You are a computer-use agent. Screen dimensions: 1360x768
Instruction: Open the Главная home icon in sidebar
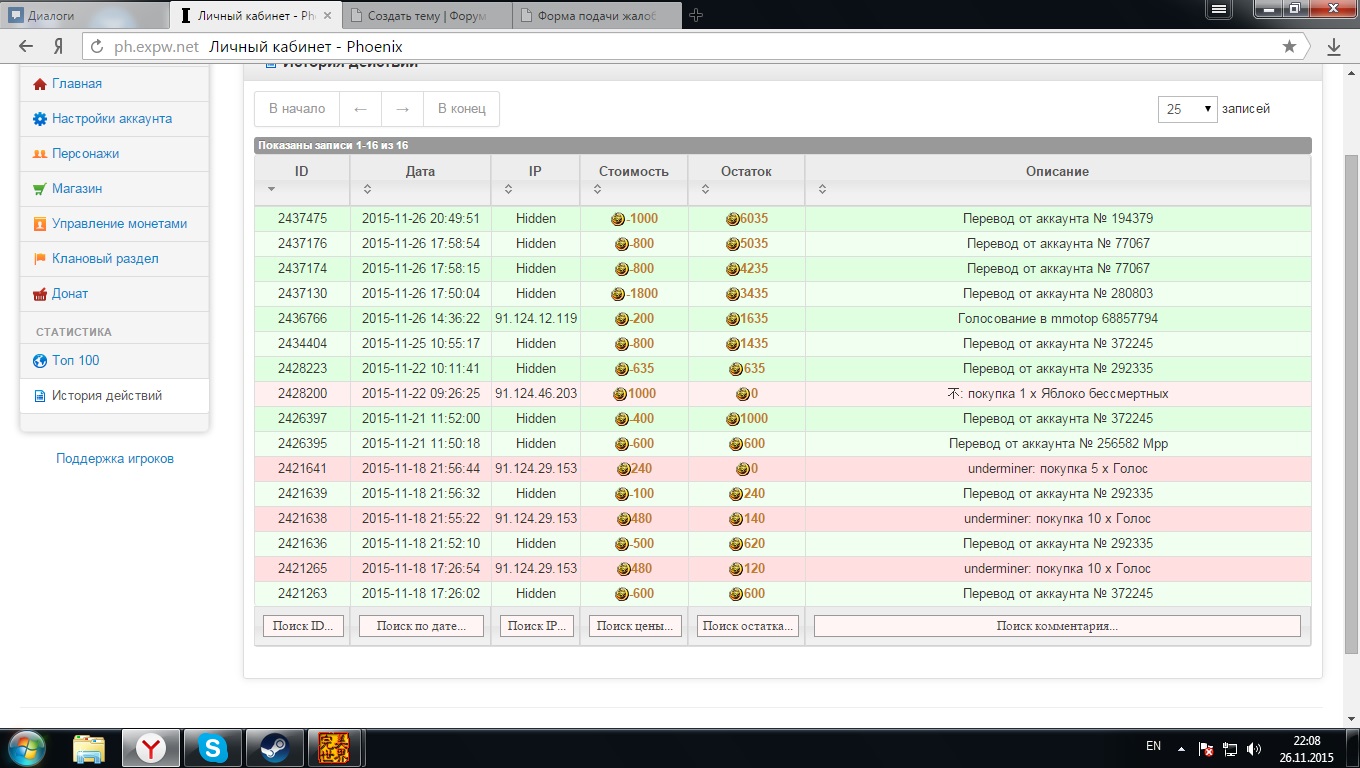point(40,84)
